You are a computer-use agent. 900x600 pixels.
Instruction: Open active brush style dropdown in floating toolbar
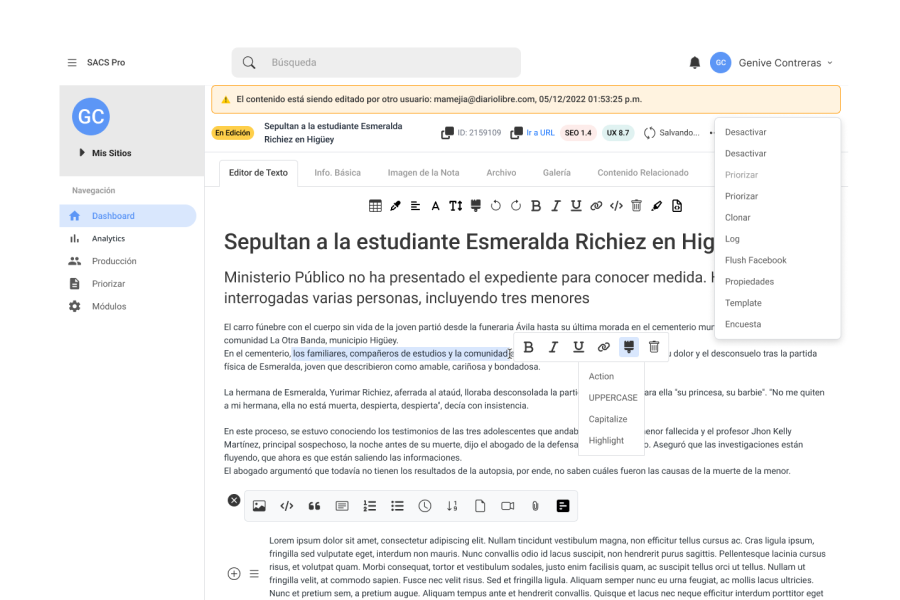(629, 347)
